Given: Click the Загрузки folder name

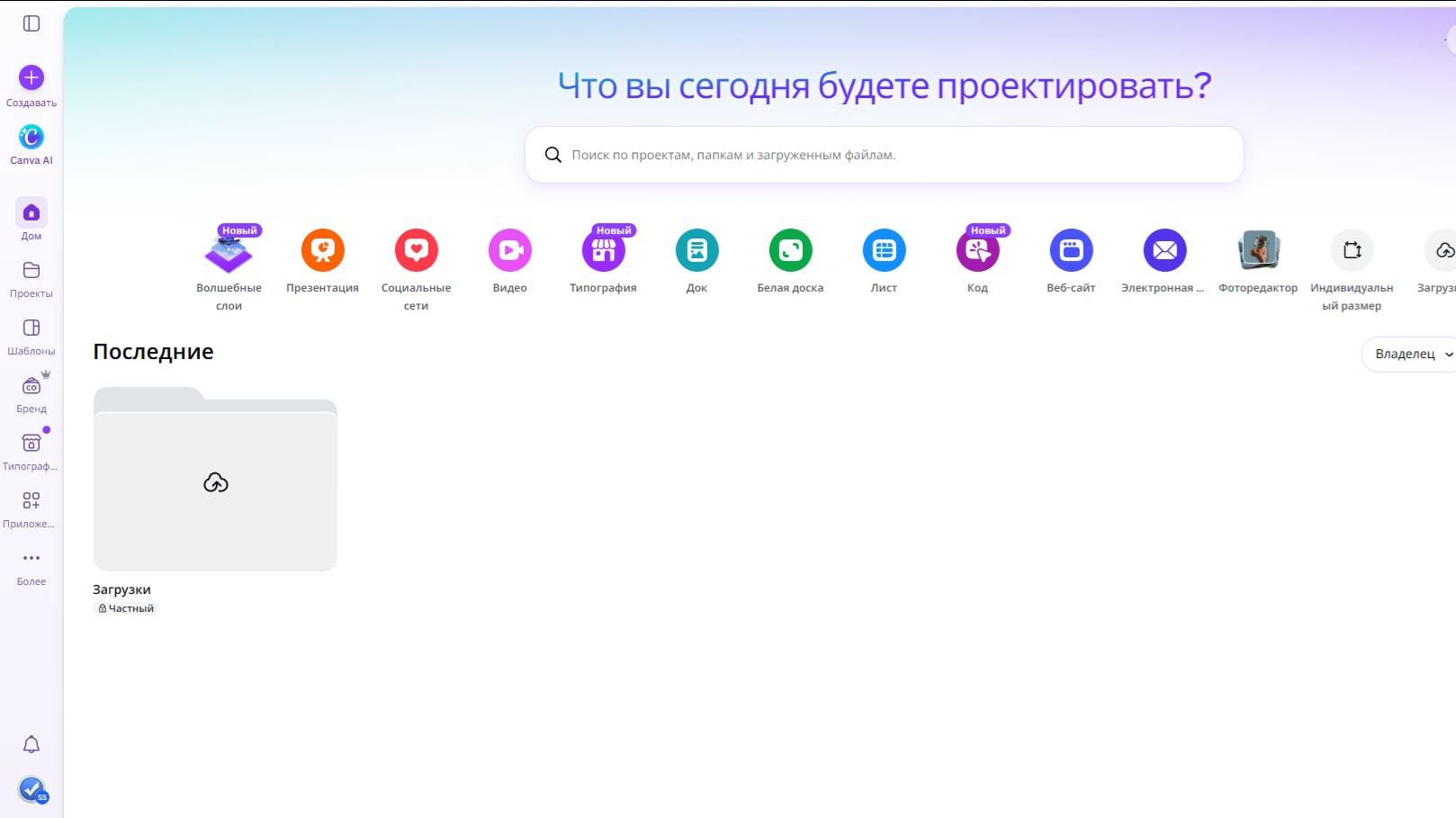Looking at the screenshot, I should [x=121, y=589].
